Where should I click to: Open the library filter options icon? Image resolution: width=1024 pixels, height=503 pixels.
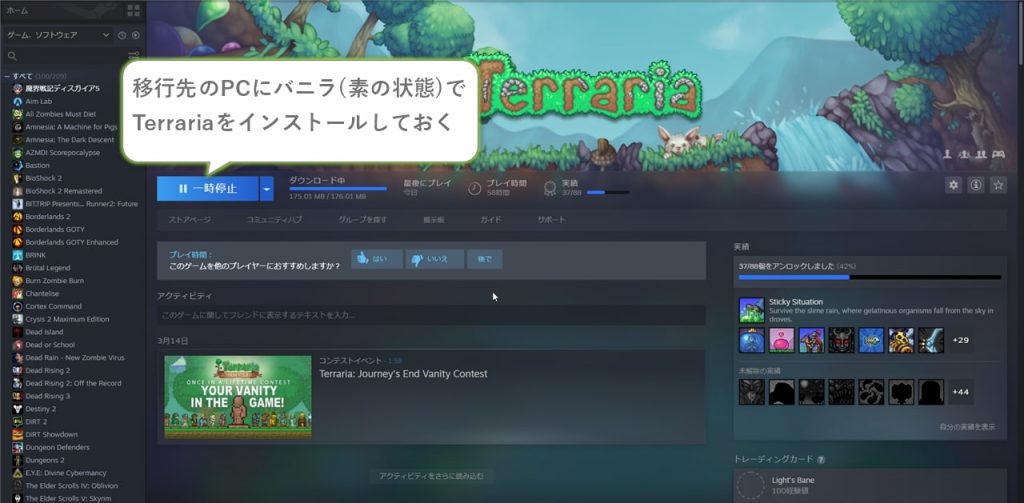[x=134, y=56]
